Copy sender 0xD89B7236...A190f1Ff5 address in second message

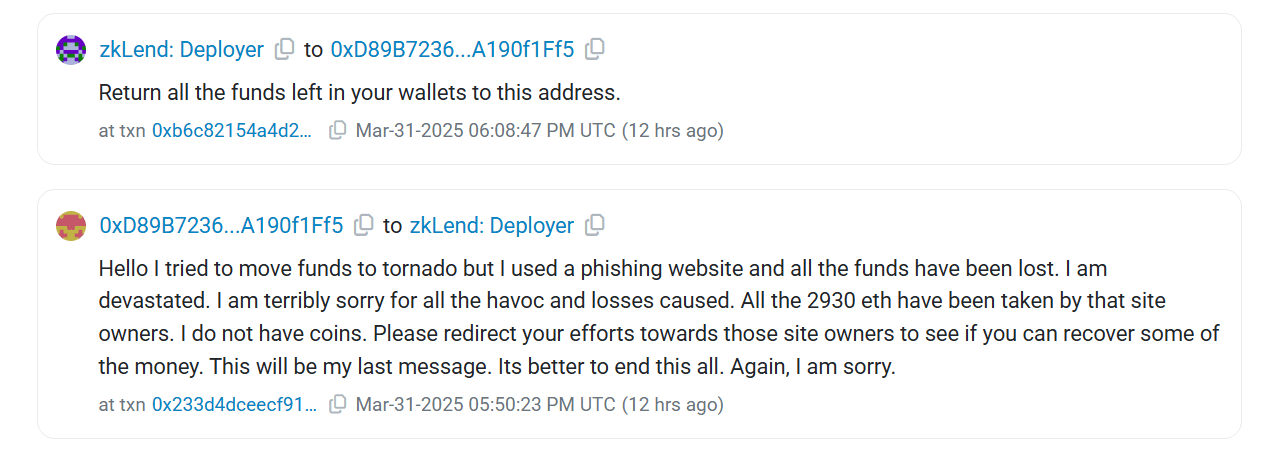[x=364, y=225]
